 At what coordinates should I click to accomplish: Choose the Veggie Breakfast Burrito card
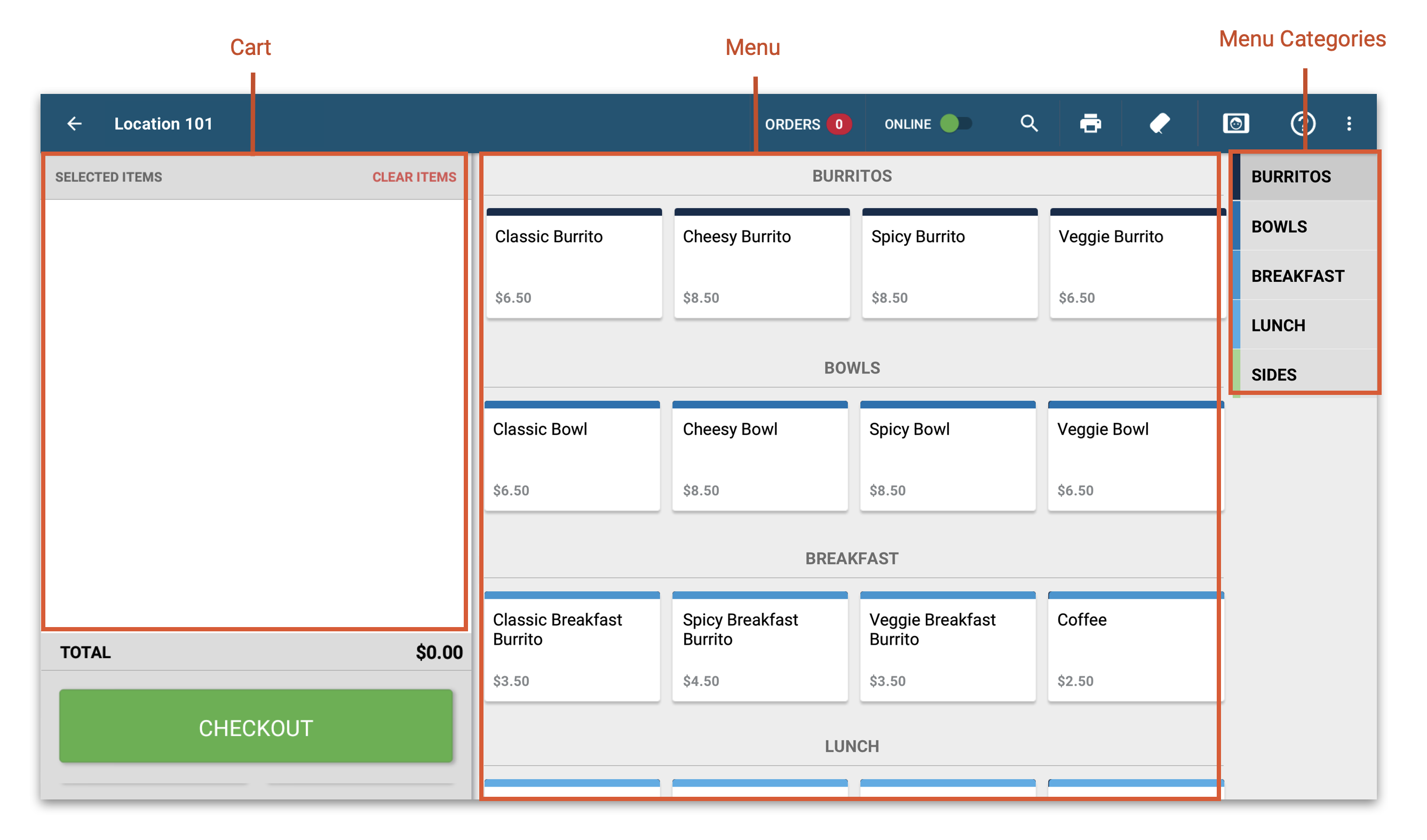948,646
